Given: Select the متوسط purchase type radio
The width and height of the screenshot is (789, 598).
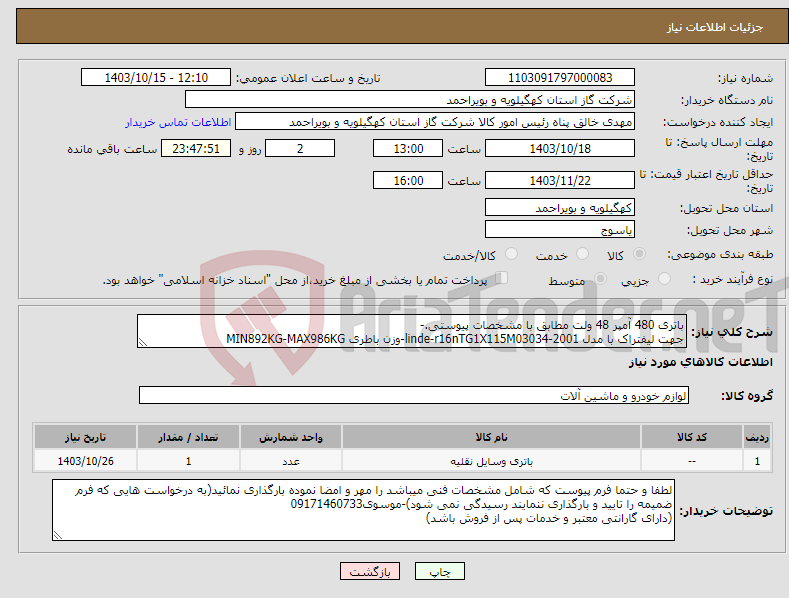Looking at the screenshot, I should coord(600,278).
